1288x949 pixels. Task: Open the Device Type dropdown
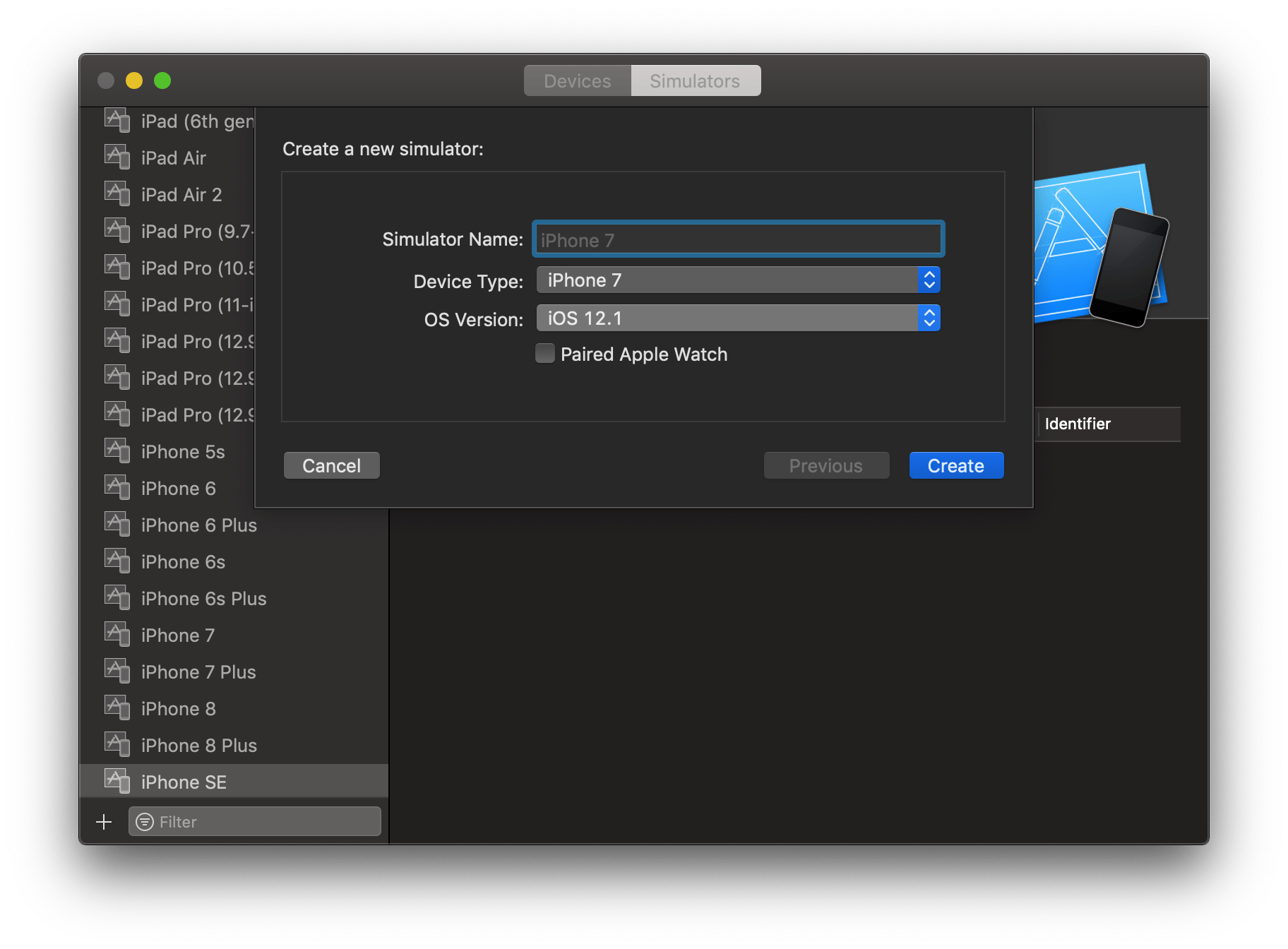(x=738, y=280)
